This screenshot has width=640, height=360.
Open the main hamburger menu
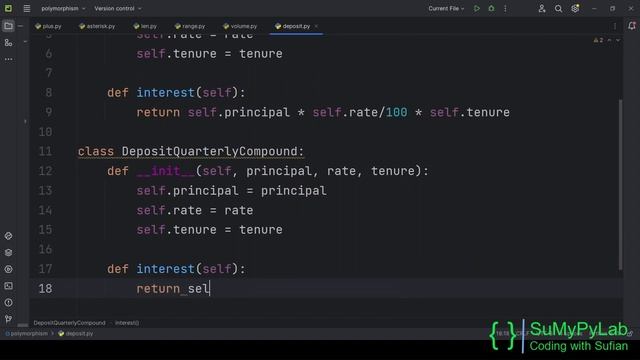(x=27, y=8)
